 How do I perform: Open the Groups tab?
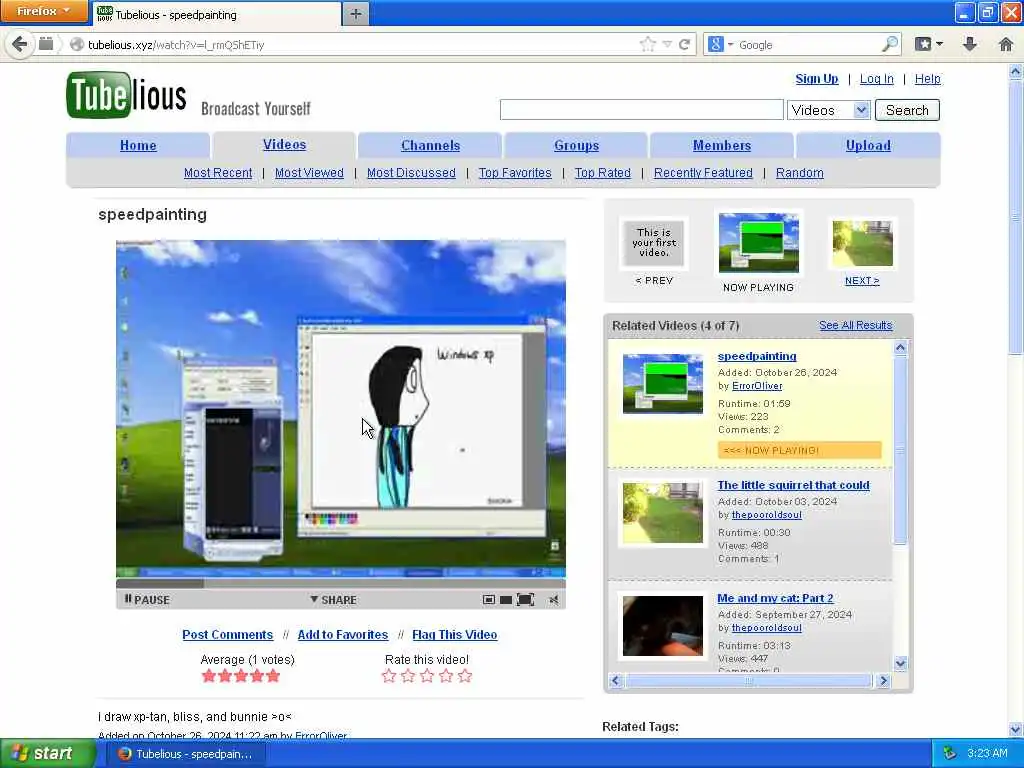point(576,145)
